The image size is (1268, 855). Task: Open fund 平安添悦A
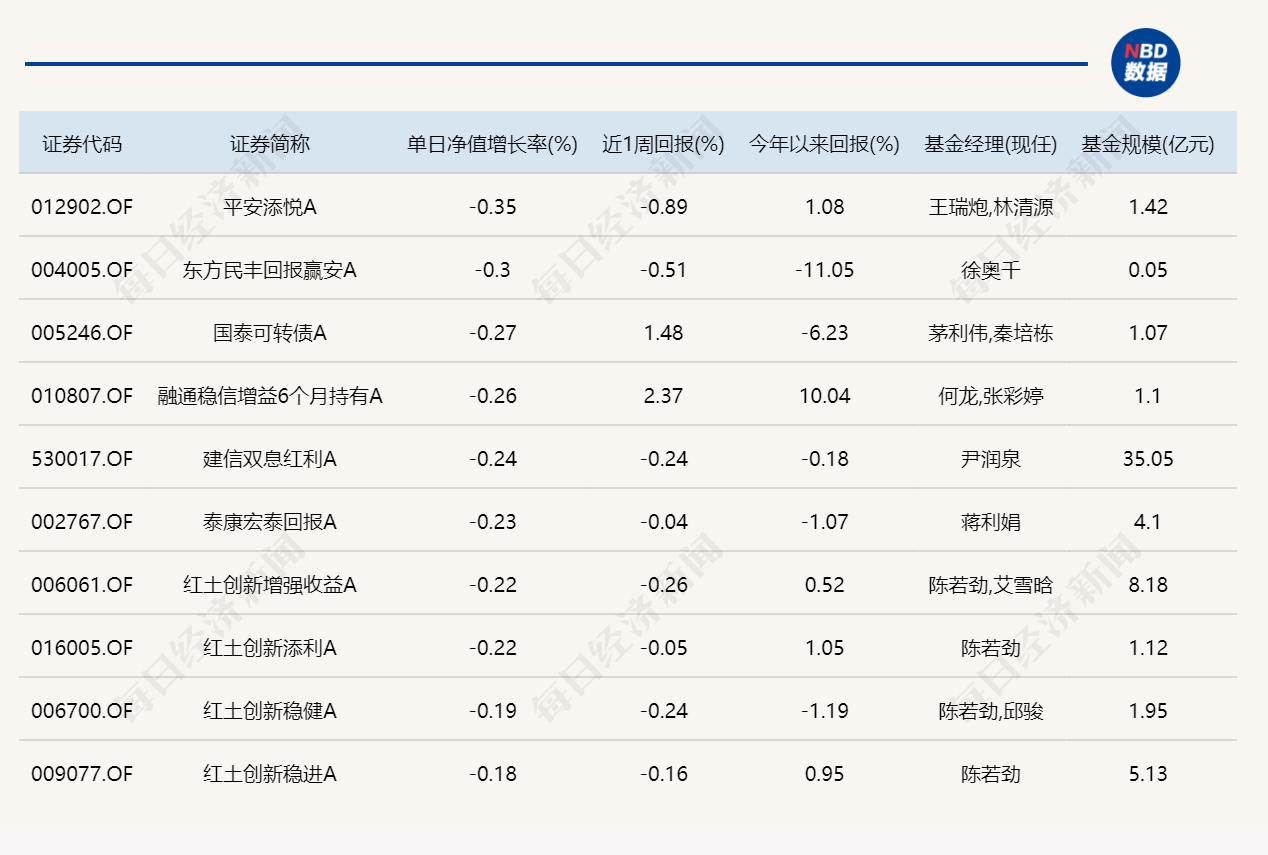pyautogui.click(x=269, y=207)
